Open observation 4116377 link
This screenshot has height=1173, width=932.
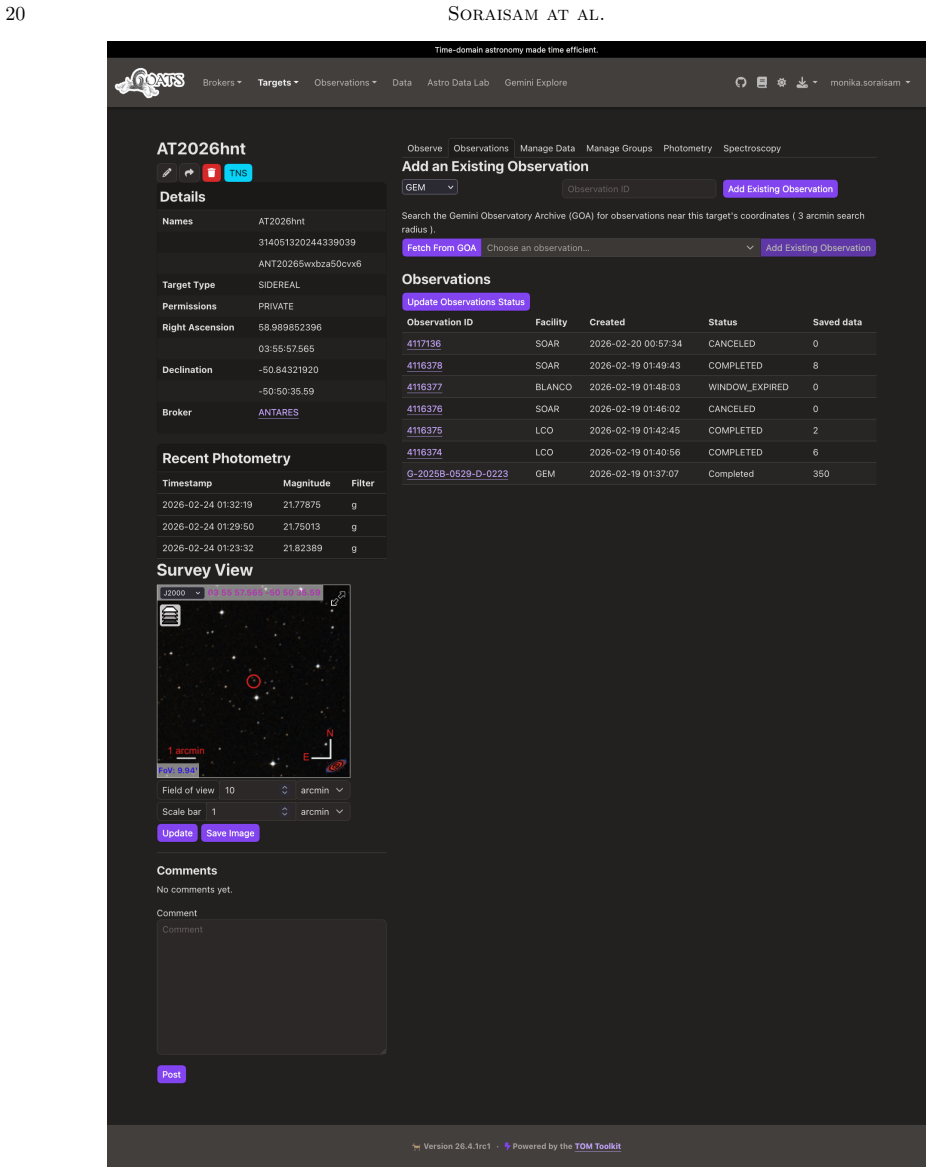424,388
